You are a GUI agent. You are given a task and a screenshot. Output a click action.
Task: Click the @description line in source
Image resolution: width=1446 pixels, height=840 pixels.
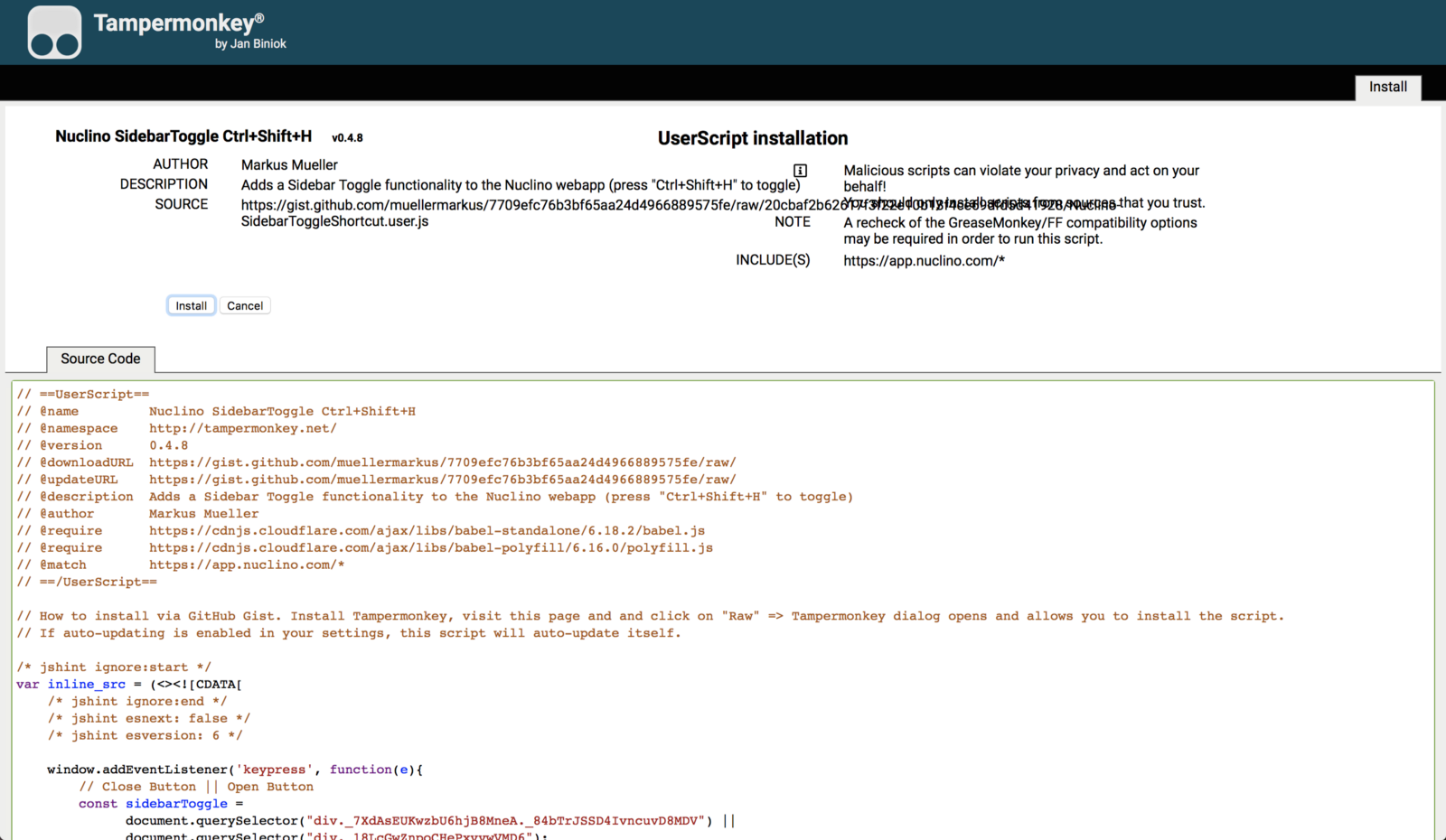435,497
